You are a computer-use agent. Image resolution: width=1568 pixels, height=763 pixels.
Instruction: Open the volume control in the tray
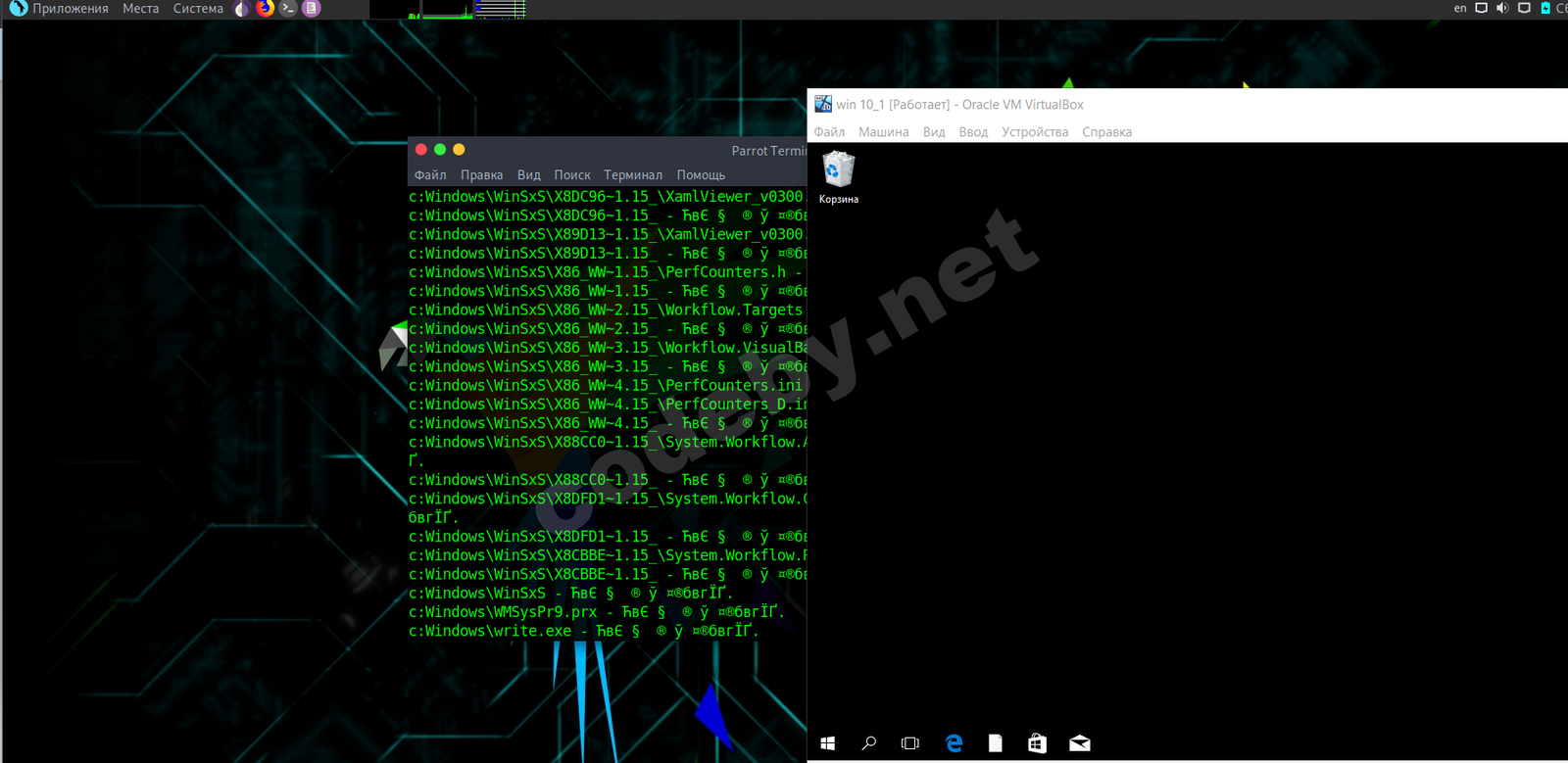pos(1502,8)
